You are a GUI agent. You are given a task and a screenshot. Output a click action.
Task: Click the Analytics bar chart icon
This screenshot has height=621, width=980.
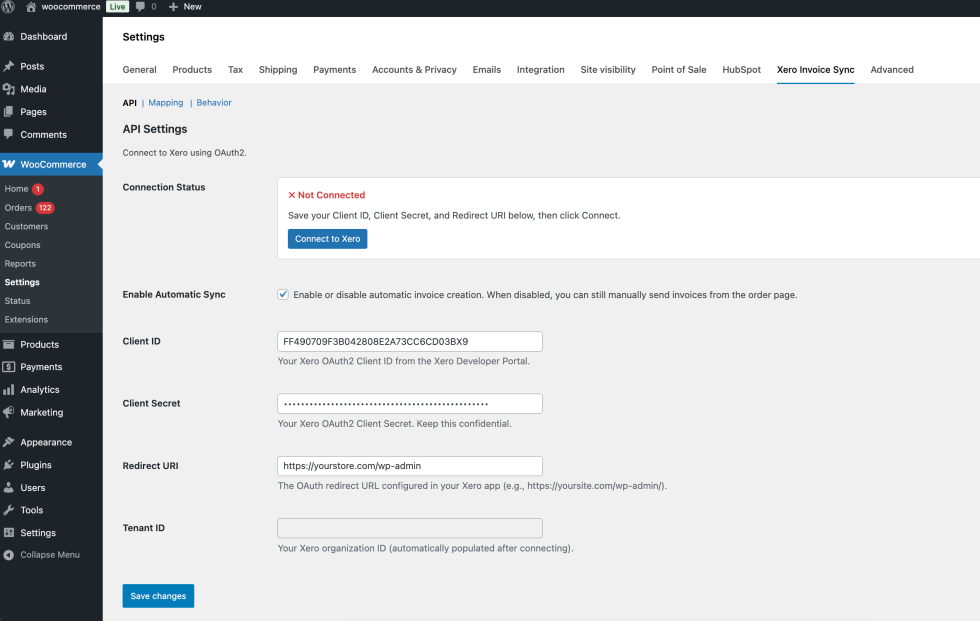point(9,390)
